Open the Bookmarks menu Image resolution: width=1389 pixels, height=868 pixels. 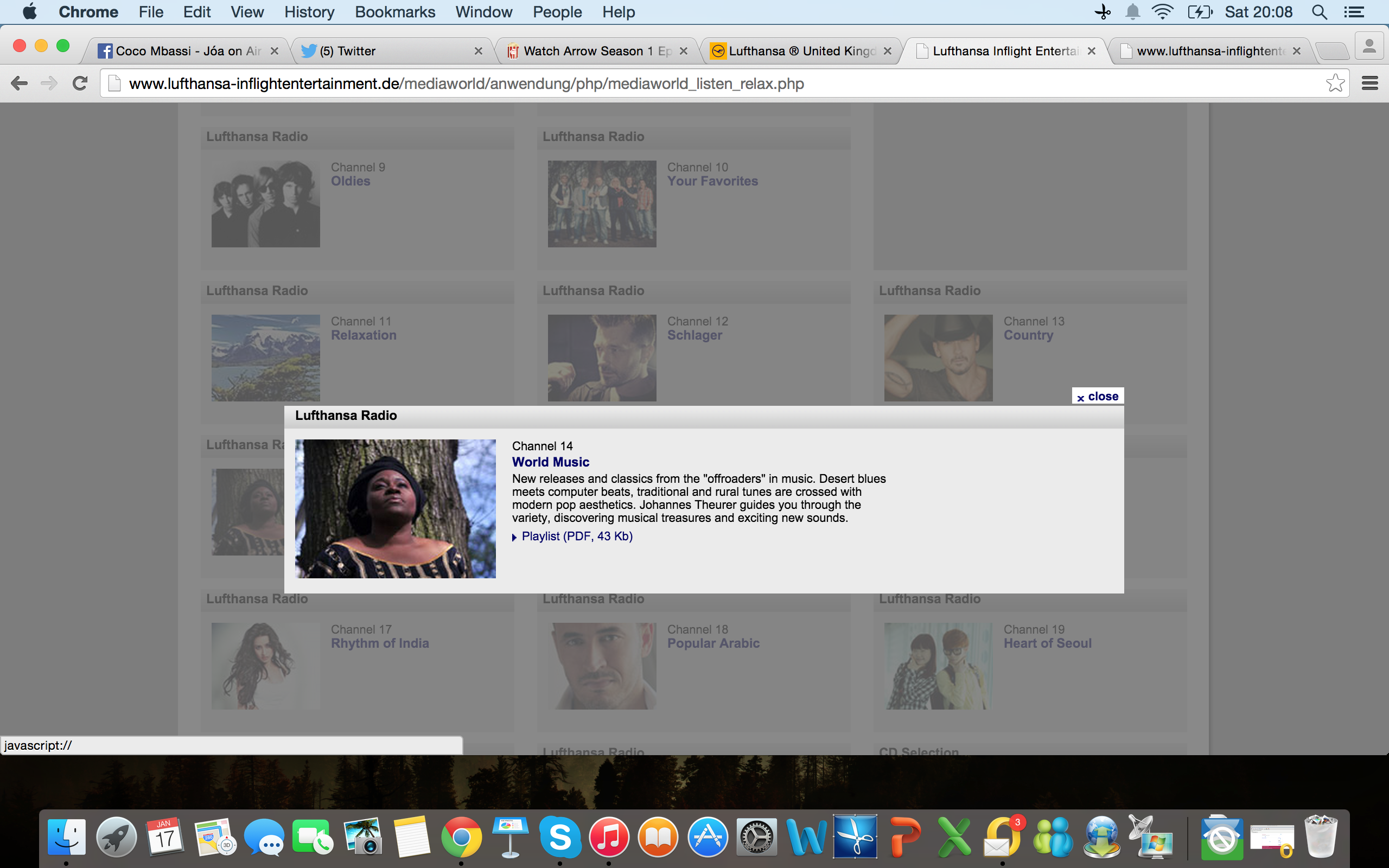click(395, 12)
